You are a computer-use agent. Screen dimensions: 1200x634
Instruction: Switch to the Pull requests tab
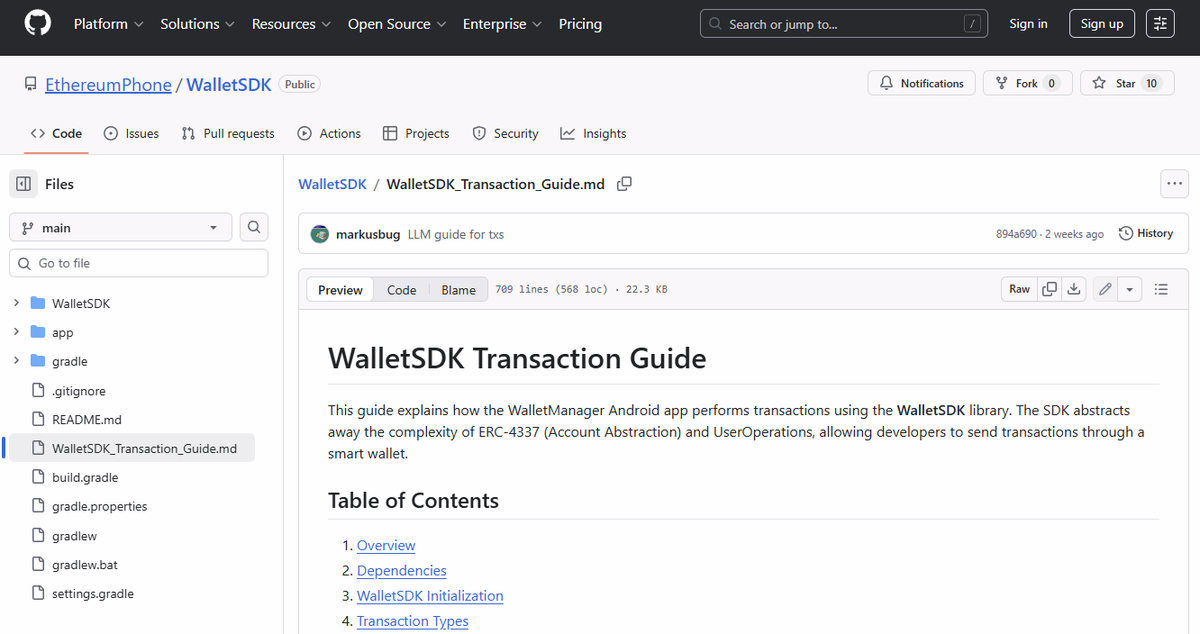(228, 133)
